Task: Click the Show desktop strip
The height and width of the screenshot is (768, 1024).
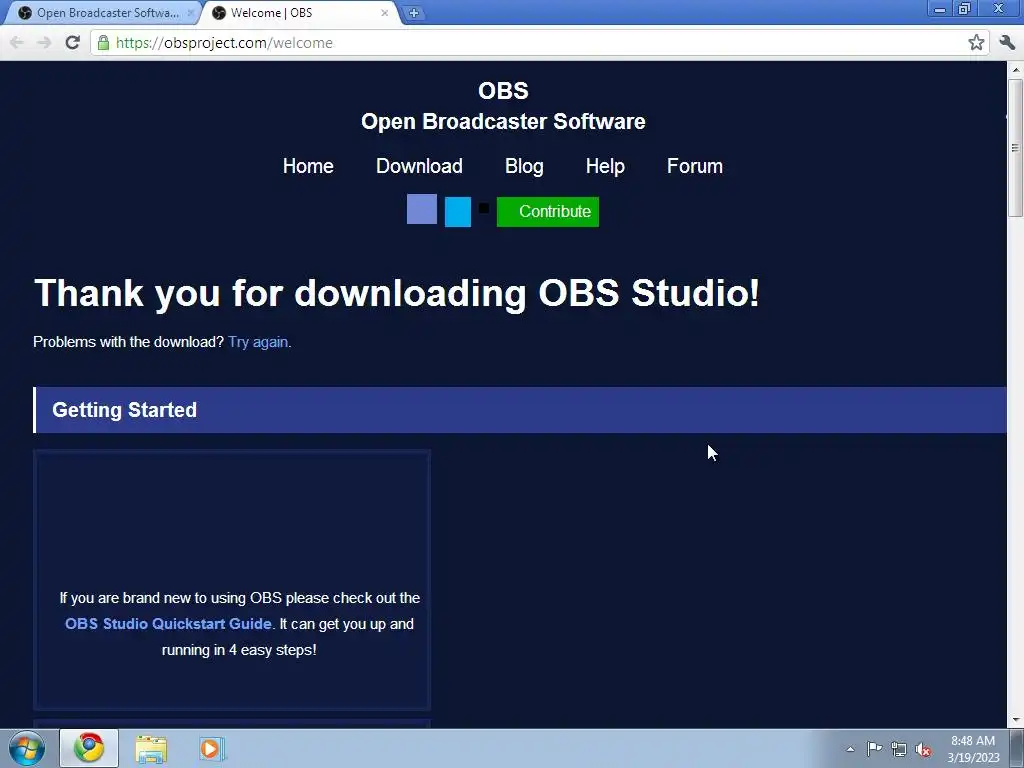Action: (1017, 748)
